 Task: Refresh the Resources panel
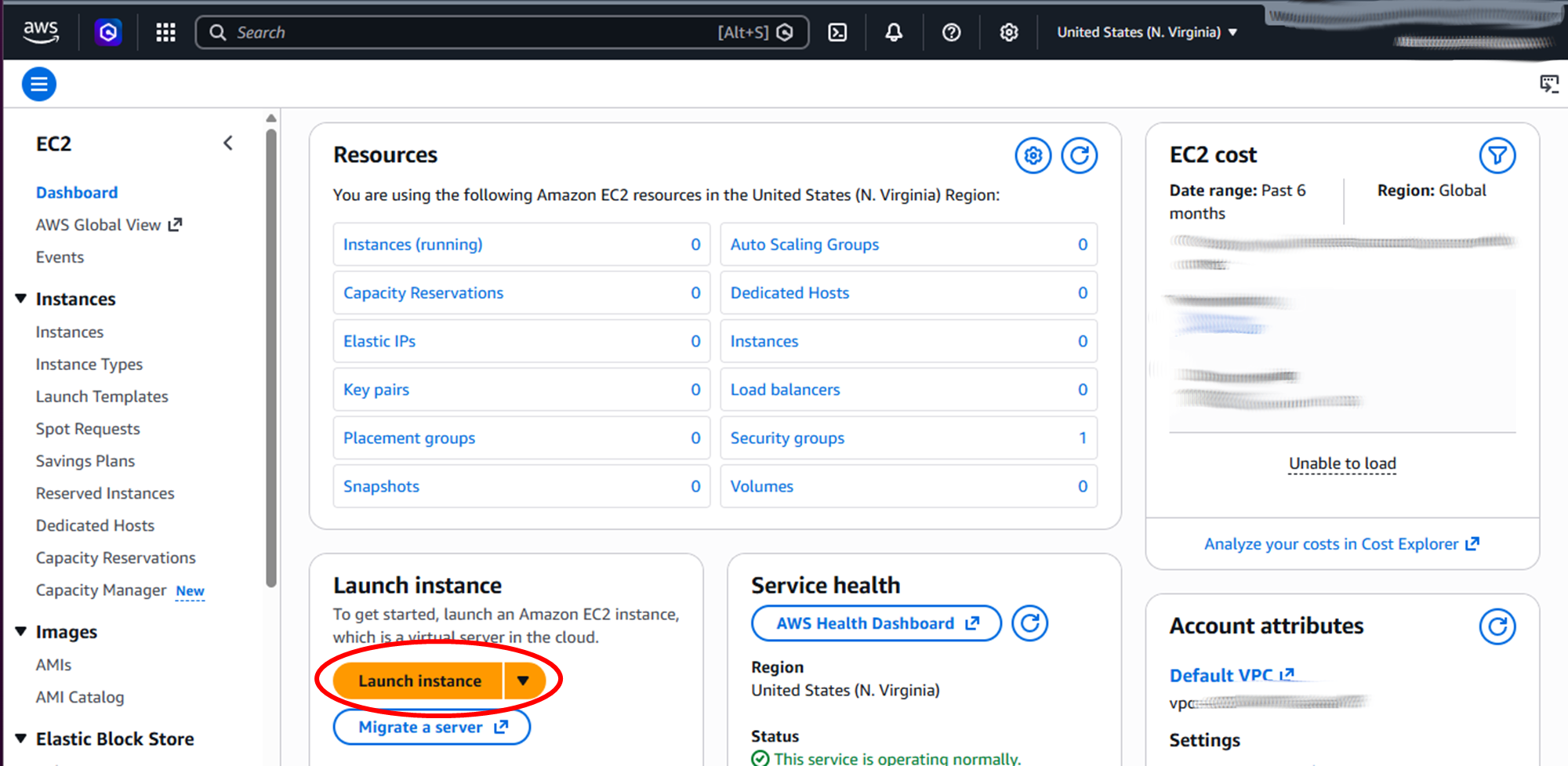1080,156
